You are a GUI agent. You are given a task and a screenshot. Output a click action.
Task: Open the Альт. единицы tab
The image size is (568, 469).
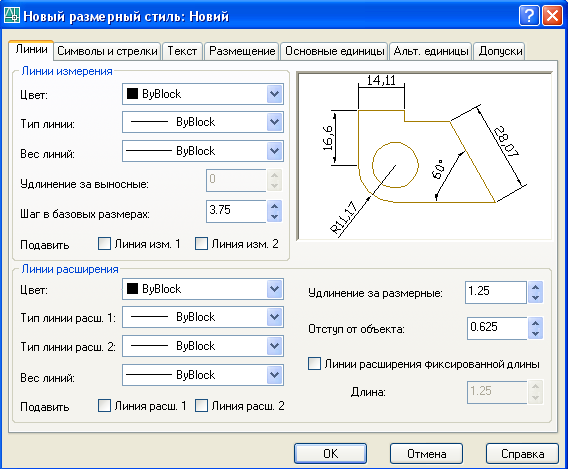[x=431, y=51]
